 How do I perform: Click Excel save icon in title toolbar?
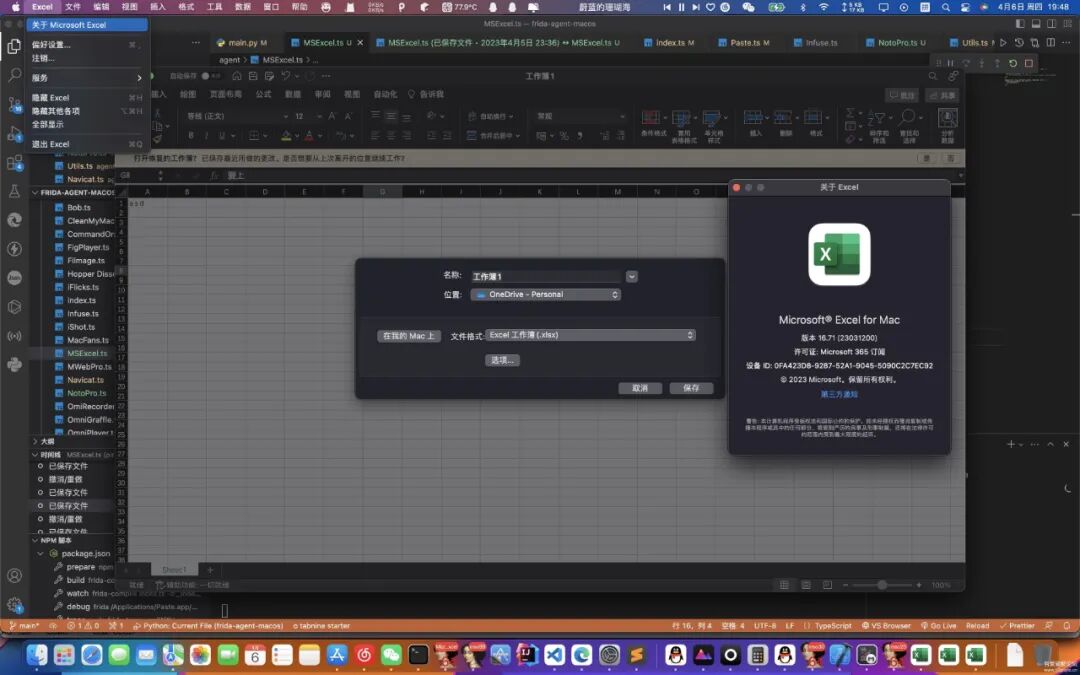253,76
